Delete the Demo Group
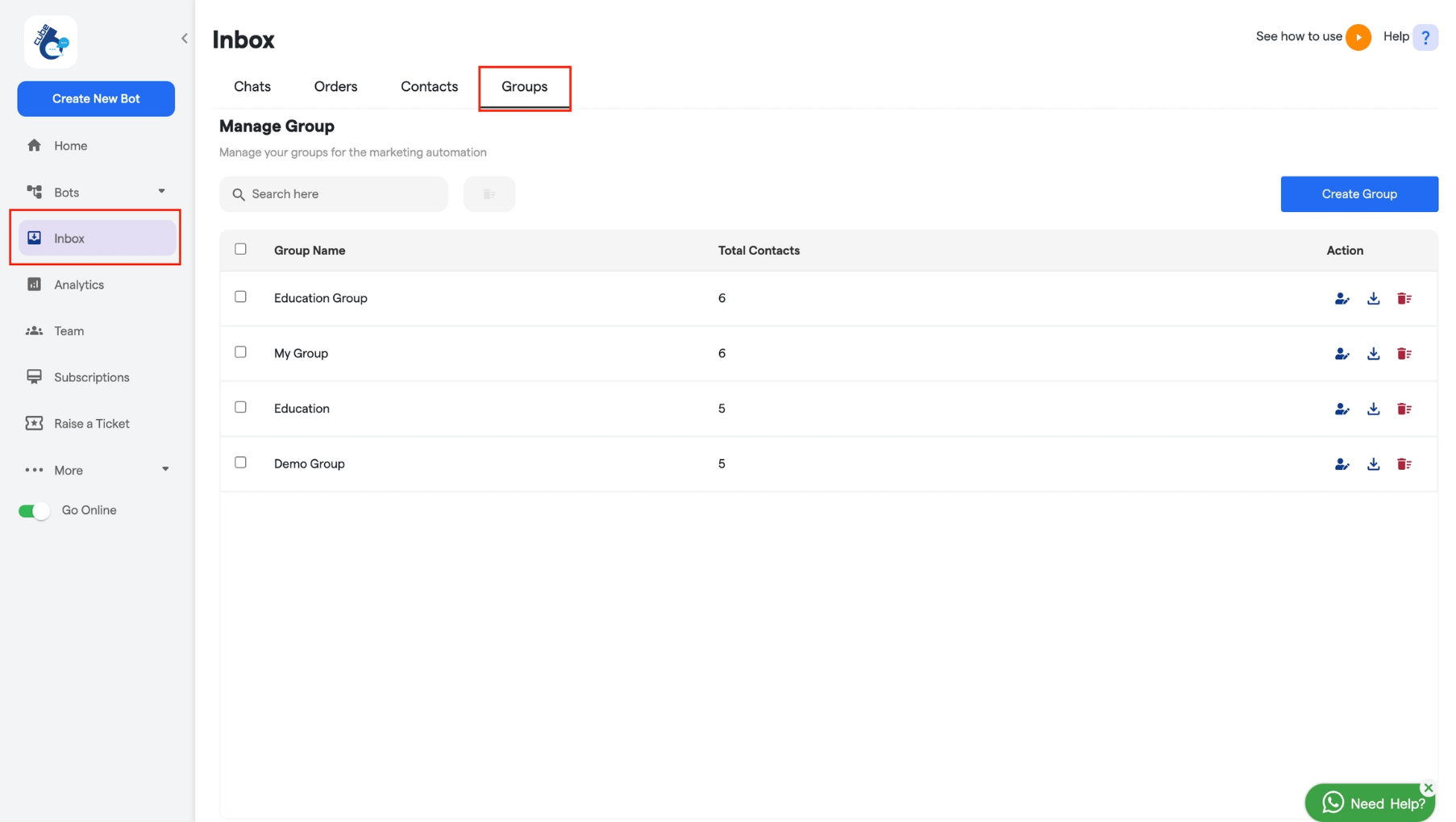The height and width of the screenshot is (822, 1456). click(1404, 464)
